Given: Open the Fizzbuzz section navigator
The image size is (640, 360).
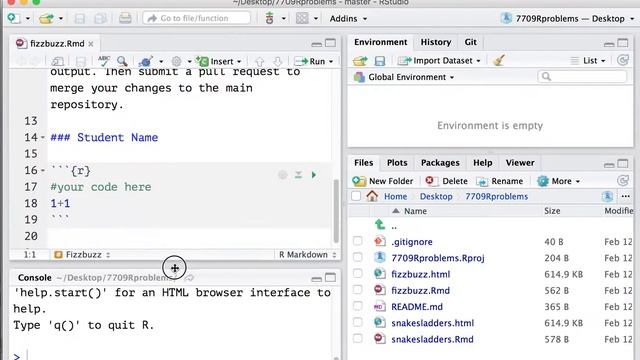Looking at the screenshot, I should [x=82, y=255].
